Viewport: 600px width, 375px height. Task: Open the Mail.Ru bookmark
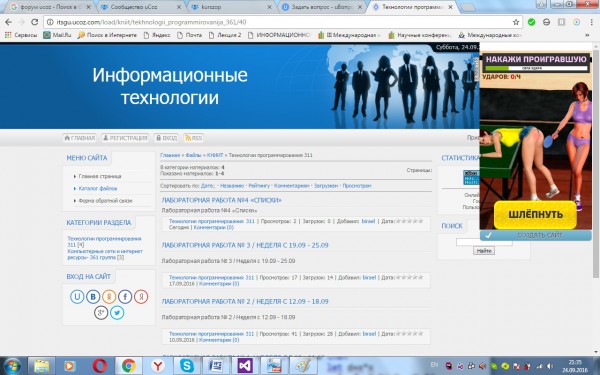[57, 35]
